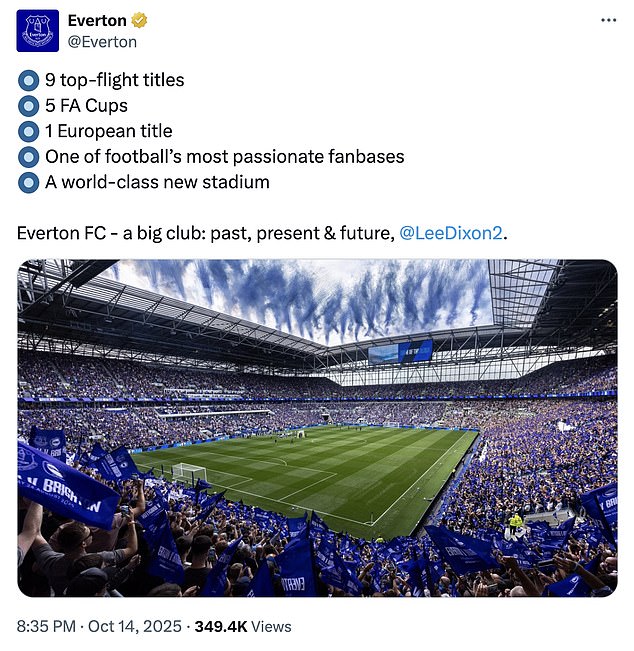View the 349.4K Views analytics
The image size is (634, 651).
[x=242, y=626]
